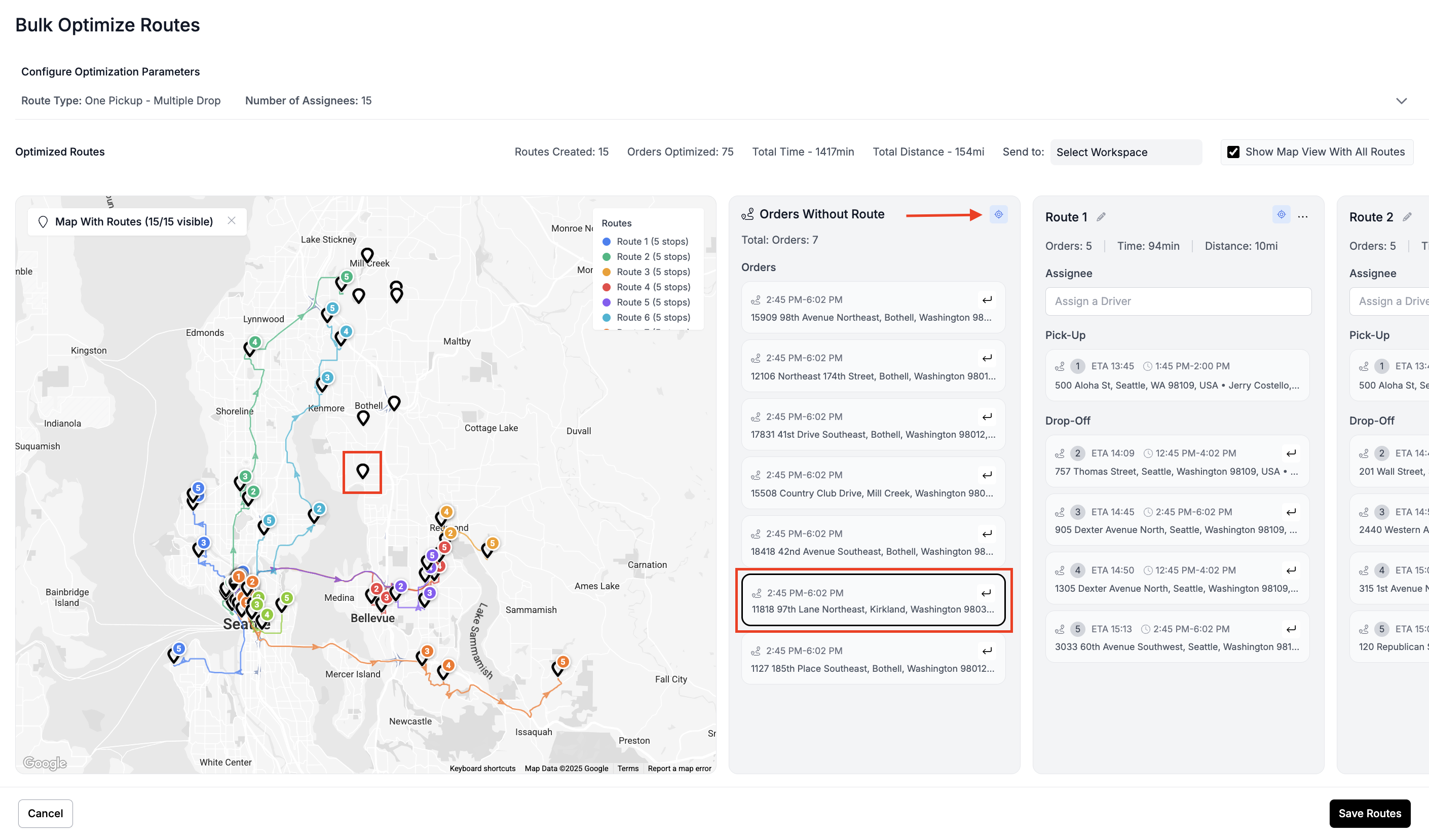The width and height of the screenshot is (1429, 840).
Task: Expand Configure Optimization Parameters chevron
Action: click(x=1401, y=101)
